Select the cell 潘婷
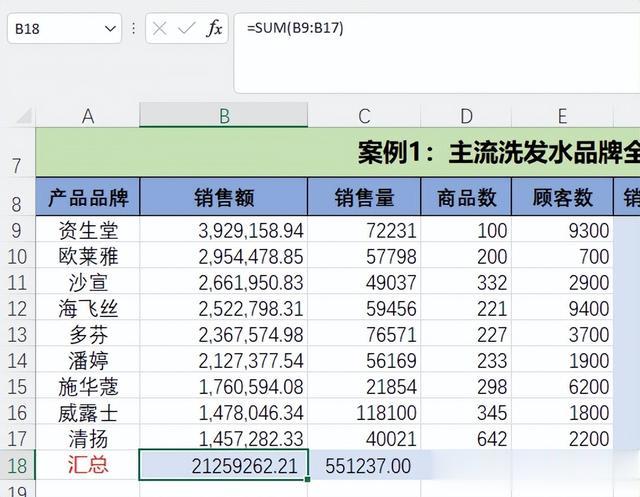The image size is (640, 497). (x=88, y=359)
